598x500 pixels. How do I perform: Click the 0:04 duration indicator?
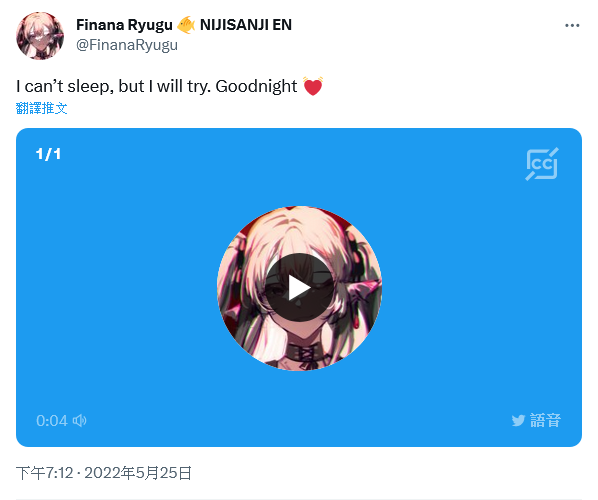point(52,421)
